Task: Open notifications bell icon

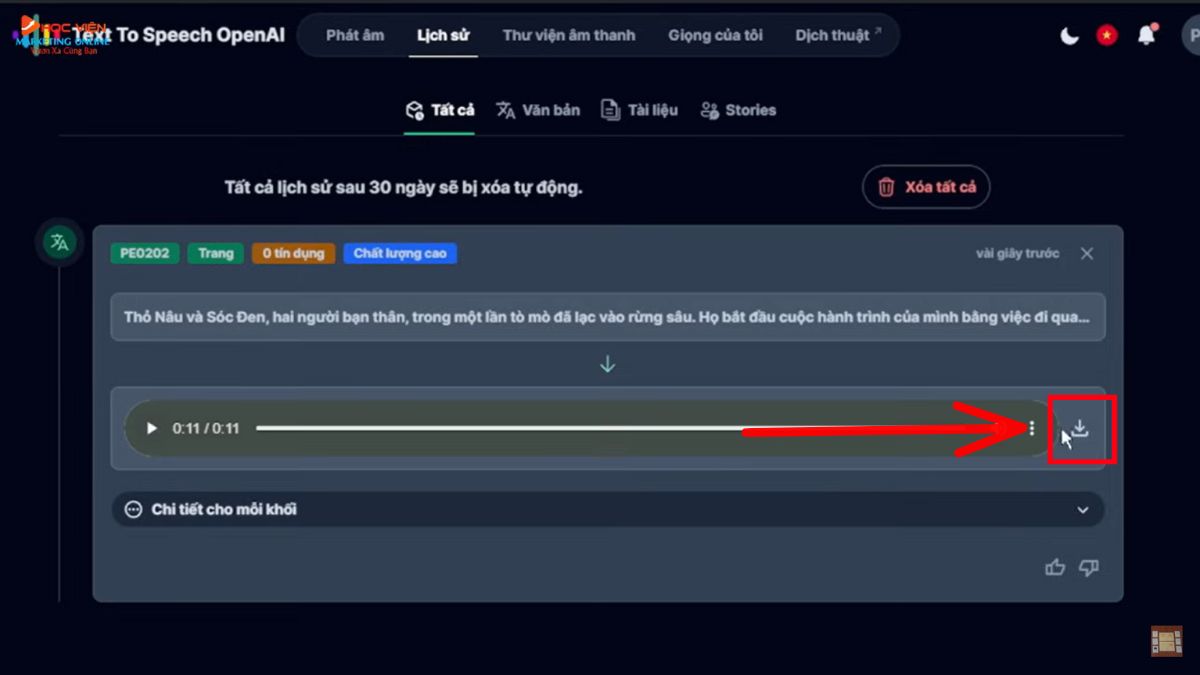Action: [x=1147, y=35]
